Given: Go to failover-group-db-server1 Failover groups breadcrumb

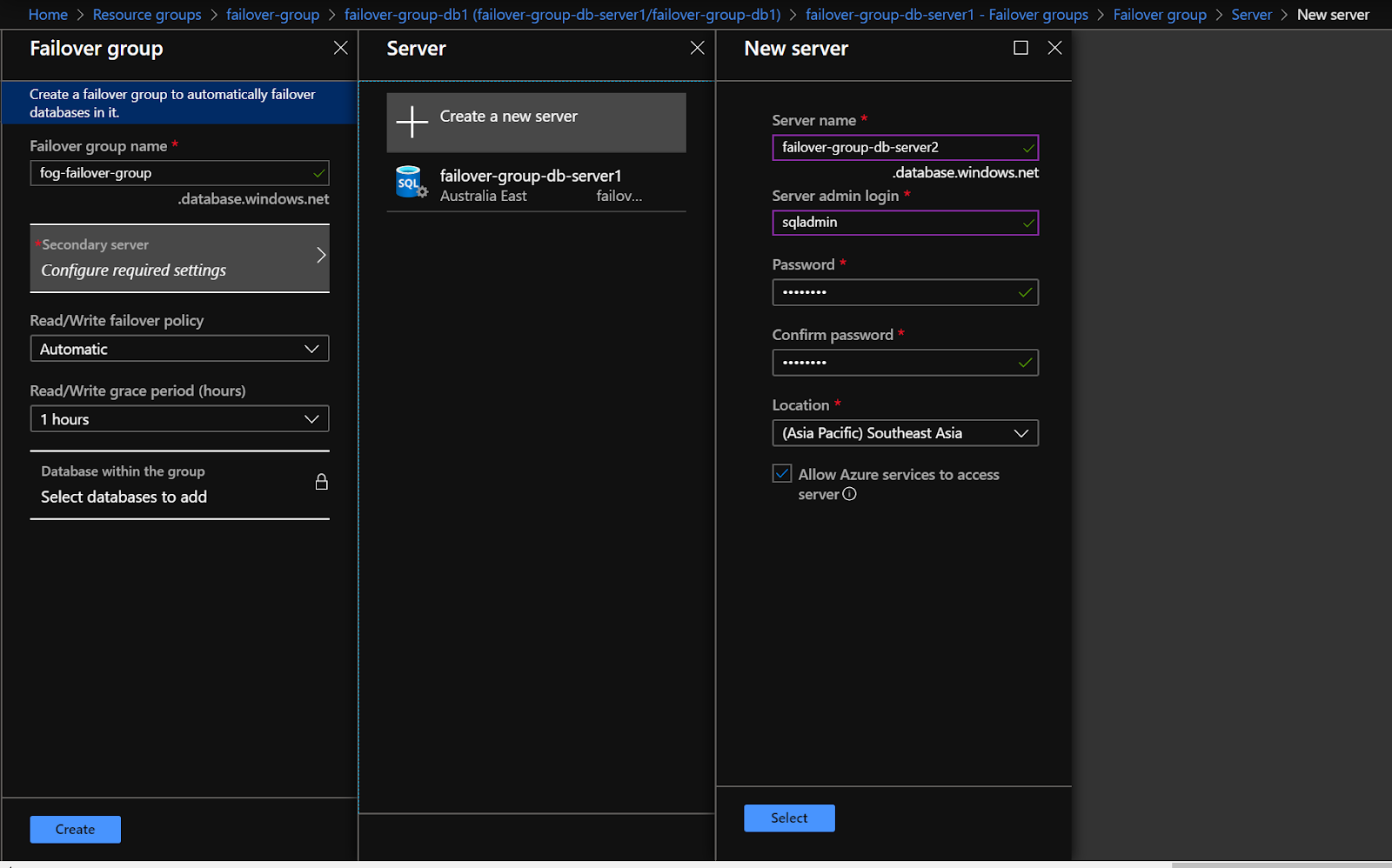Looking at the screenshot, I should tap(947, 14).
